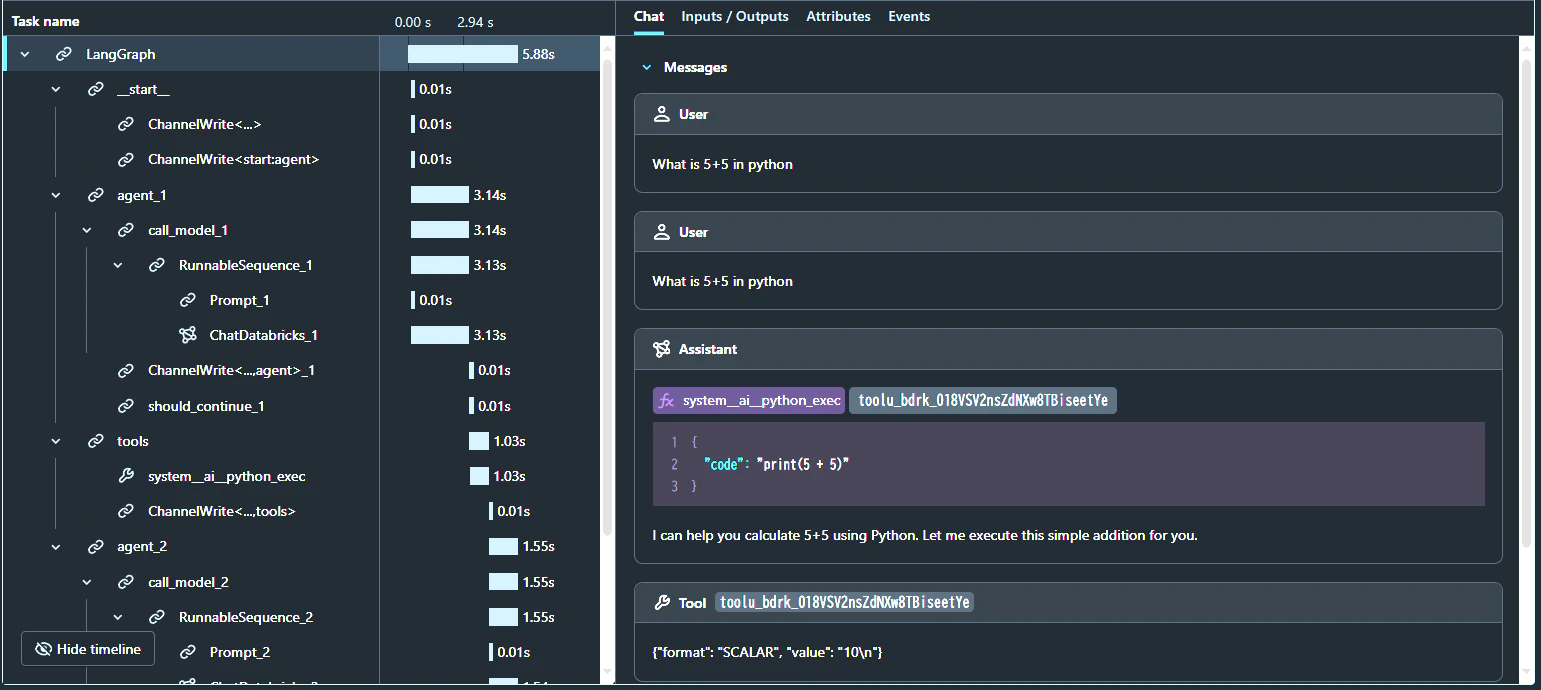
Task: Click the model icon beside ChatDatabricks_1
Action: [x=188, y=335]
